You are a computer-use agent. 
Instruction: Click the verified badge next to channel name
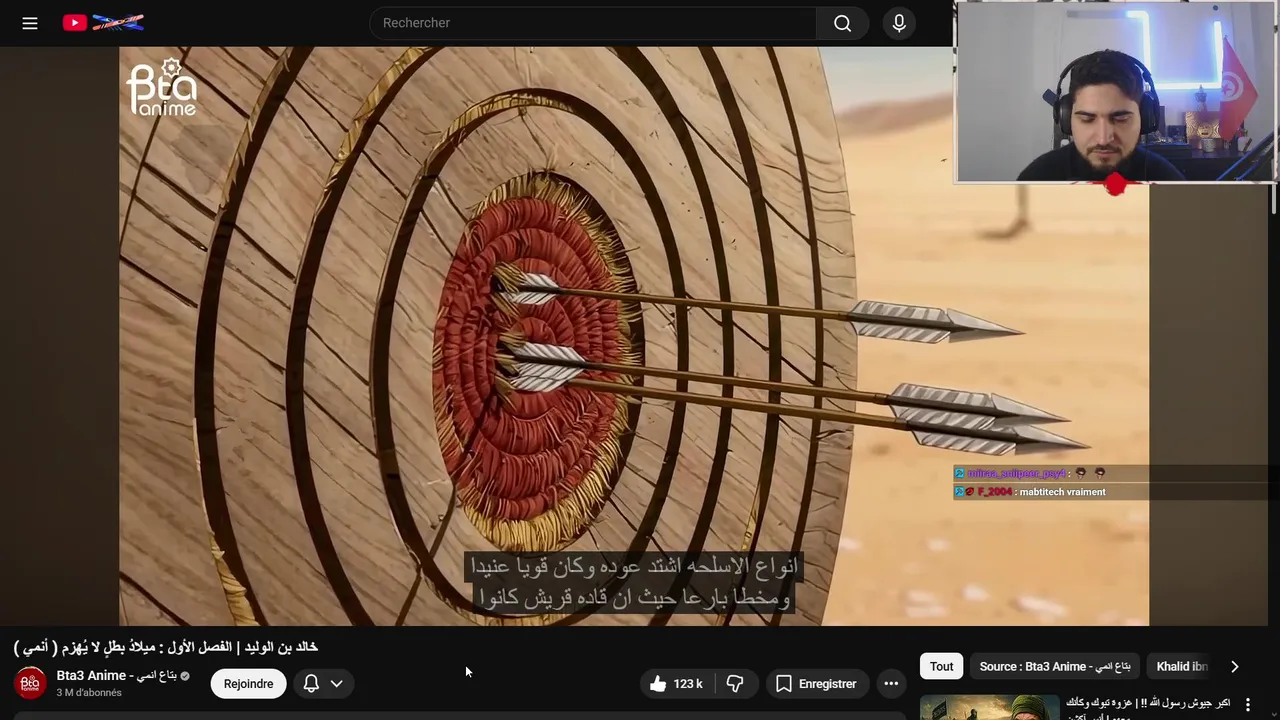(185, 676)
